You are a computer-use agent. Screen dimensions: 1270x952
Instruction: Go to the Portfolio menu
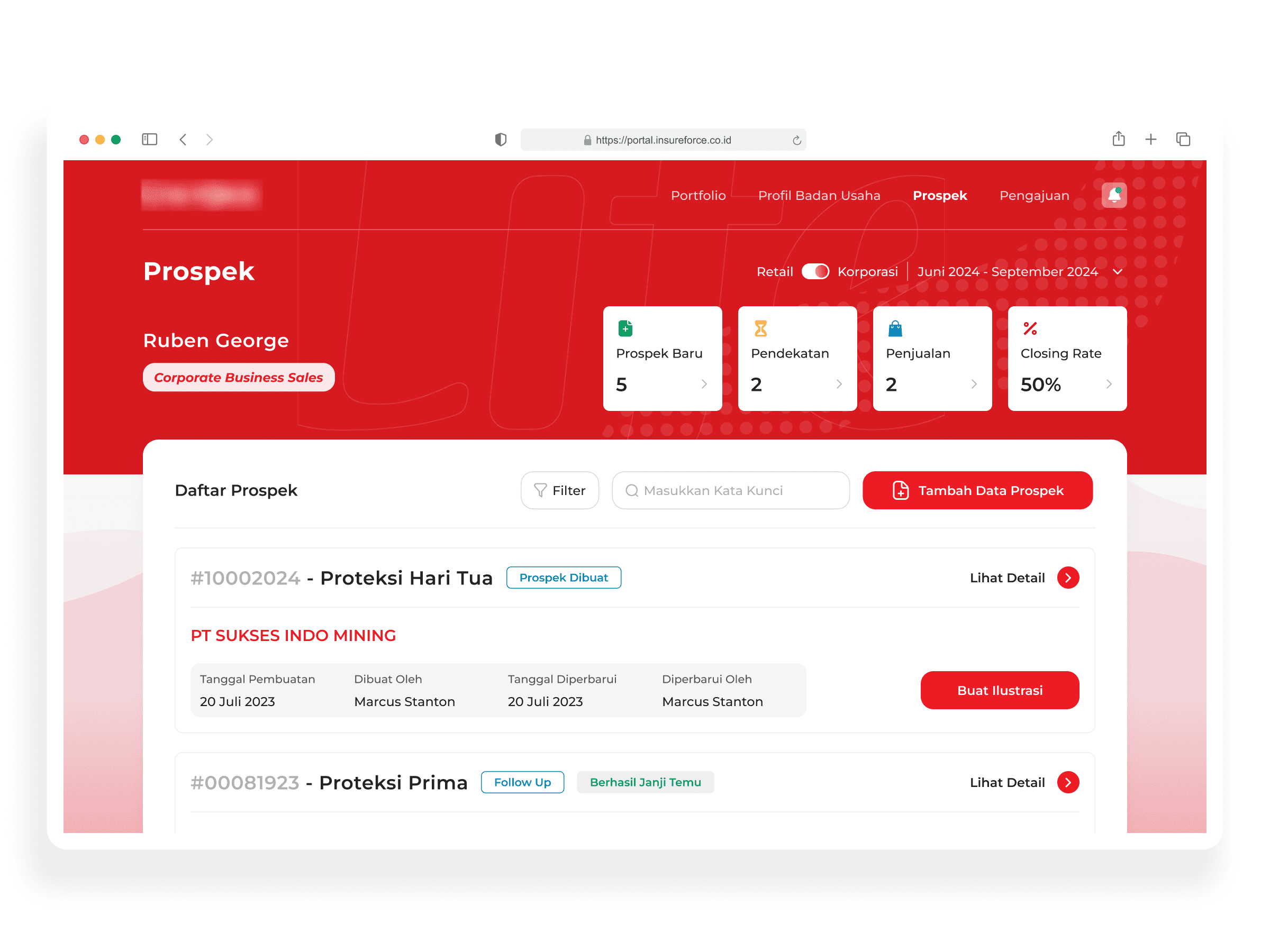(x=697, y=196)
